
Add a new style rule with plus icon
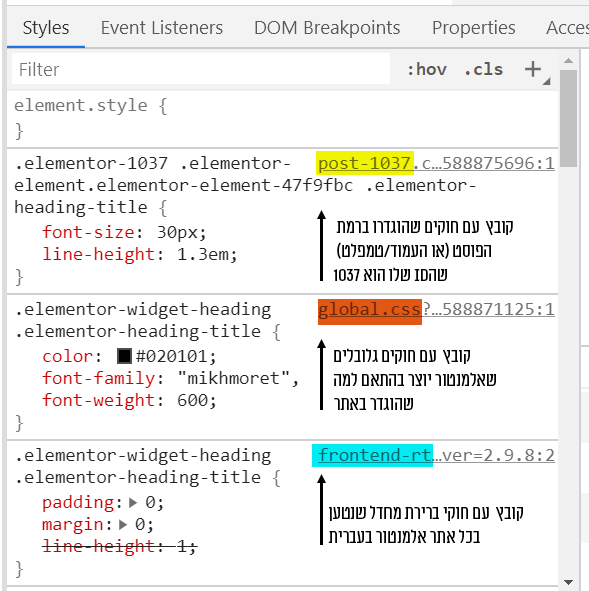point(533,69)
